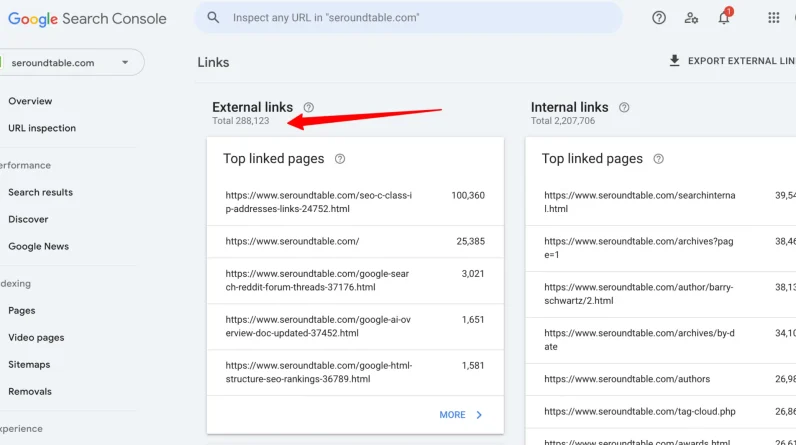Click help icon beside External links

[x=309, y=107]
